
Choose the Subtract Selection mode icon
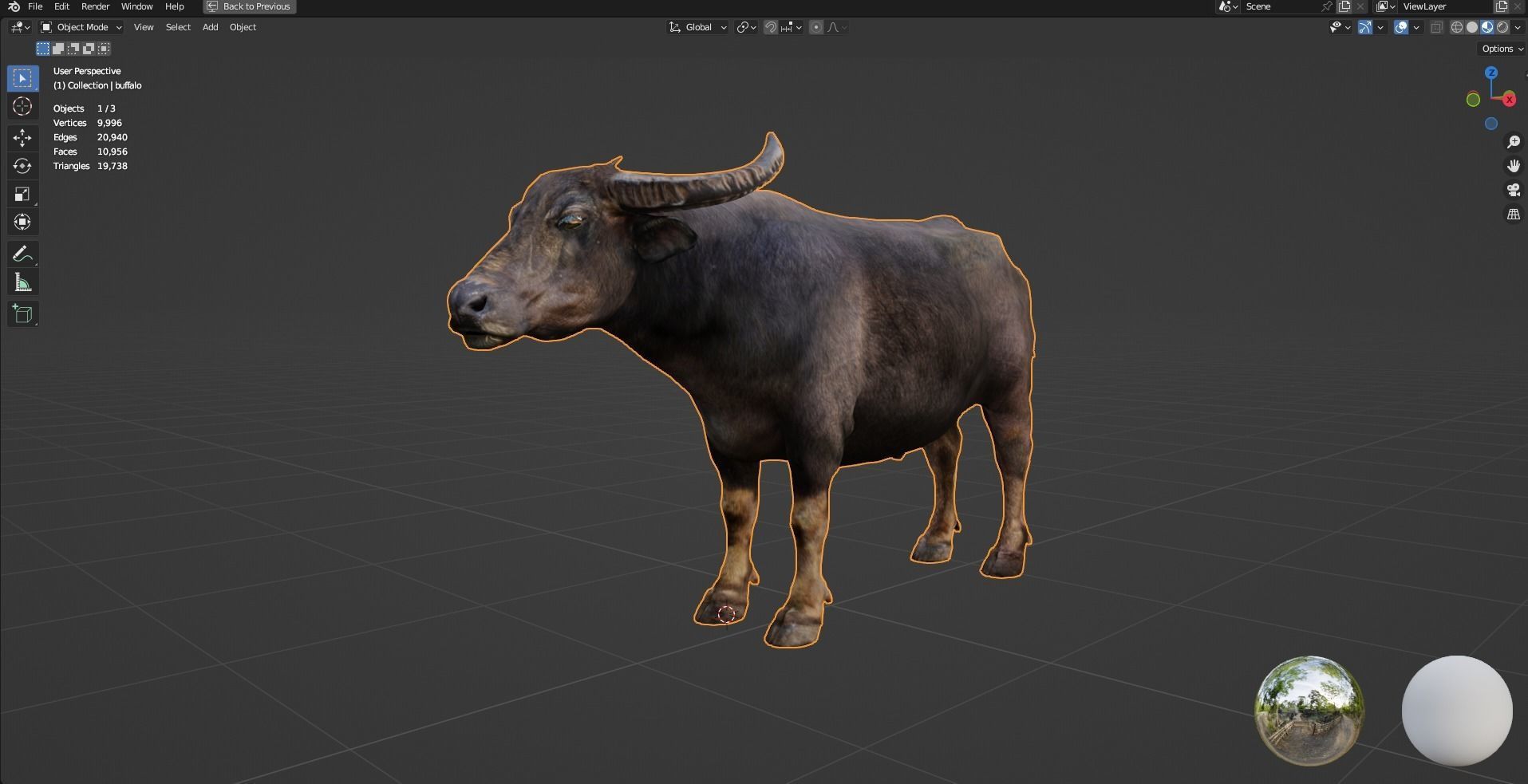click(73, 49)
